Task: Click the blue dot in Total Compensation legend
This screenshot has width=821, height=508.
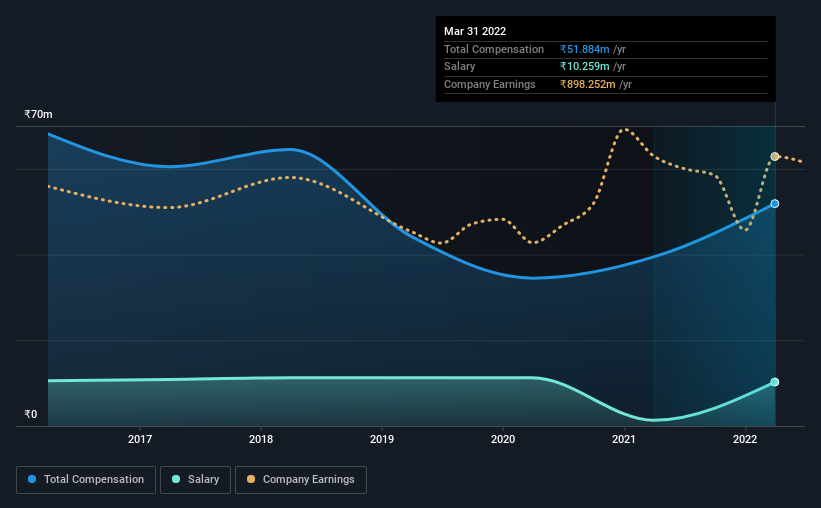Action: pos(32,479)
